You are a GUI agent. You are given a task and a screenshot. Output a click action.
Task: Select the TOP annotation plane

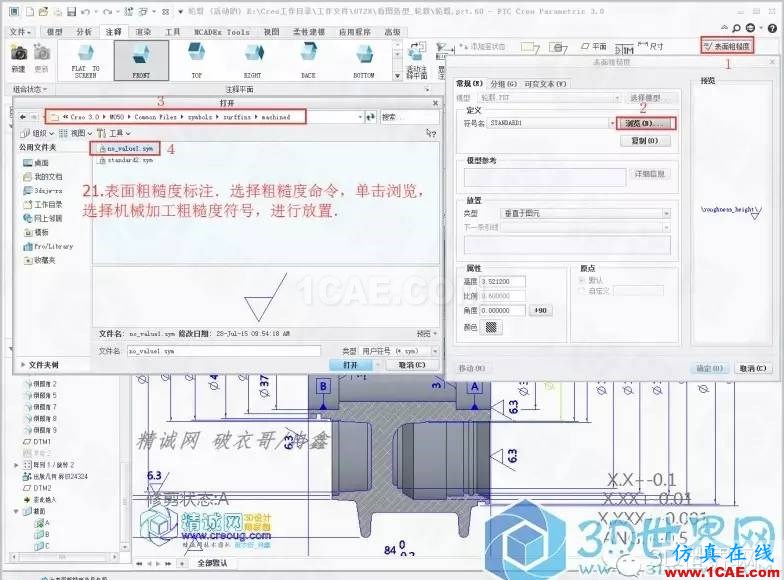(x=196, y=60)
